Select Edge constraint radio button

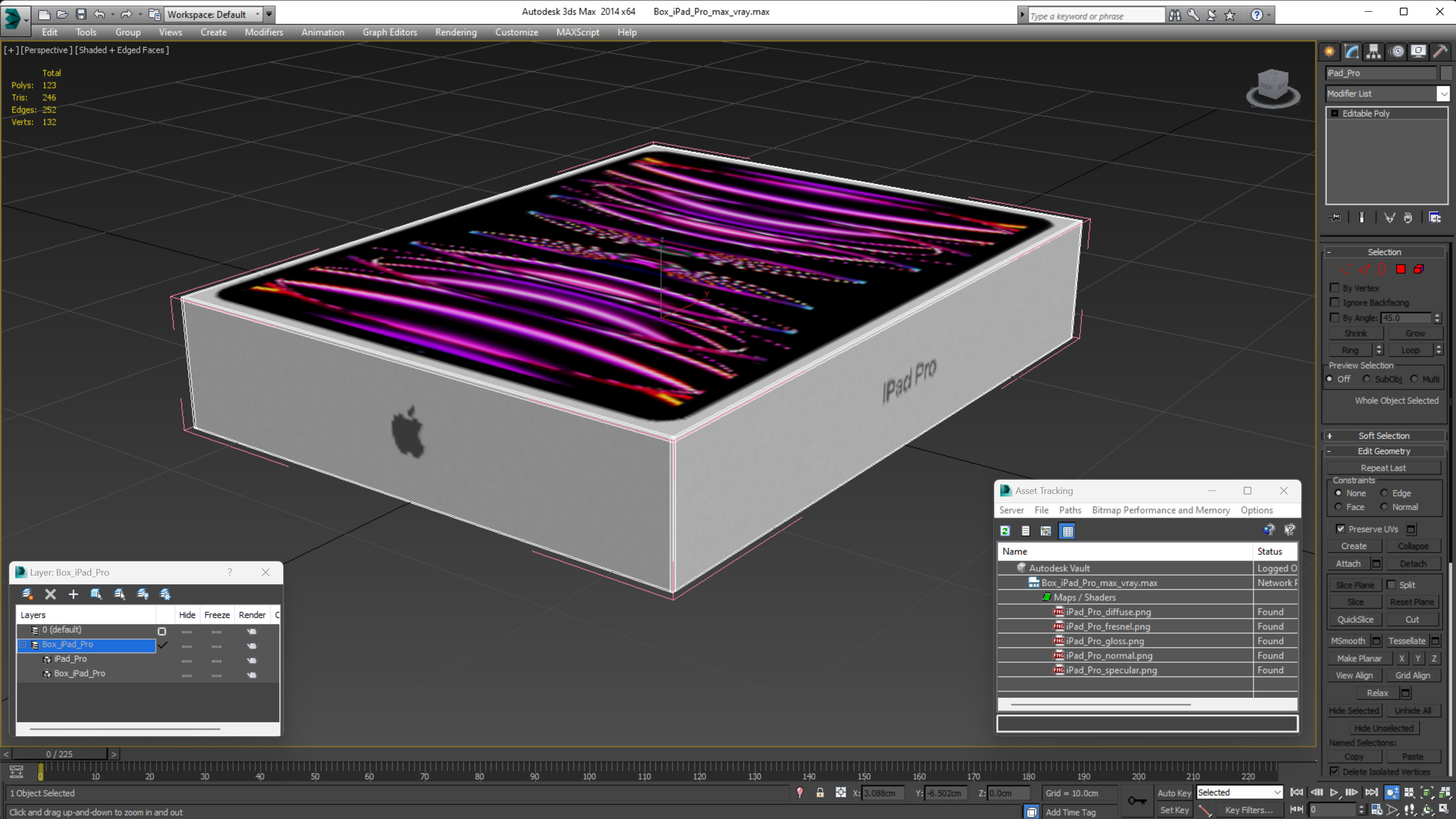tap(1384, 493)
